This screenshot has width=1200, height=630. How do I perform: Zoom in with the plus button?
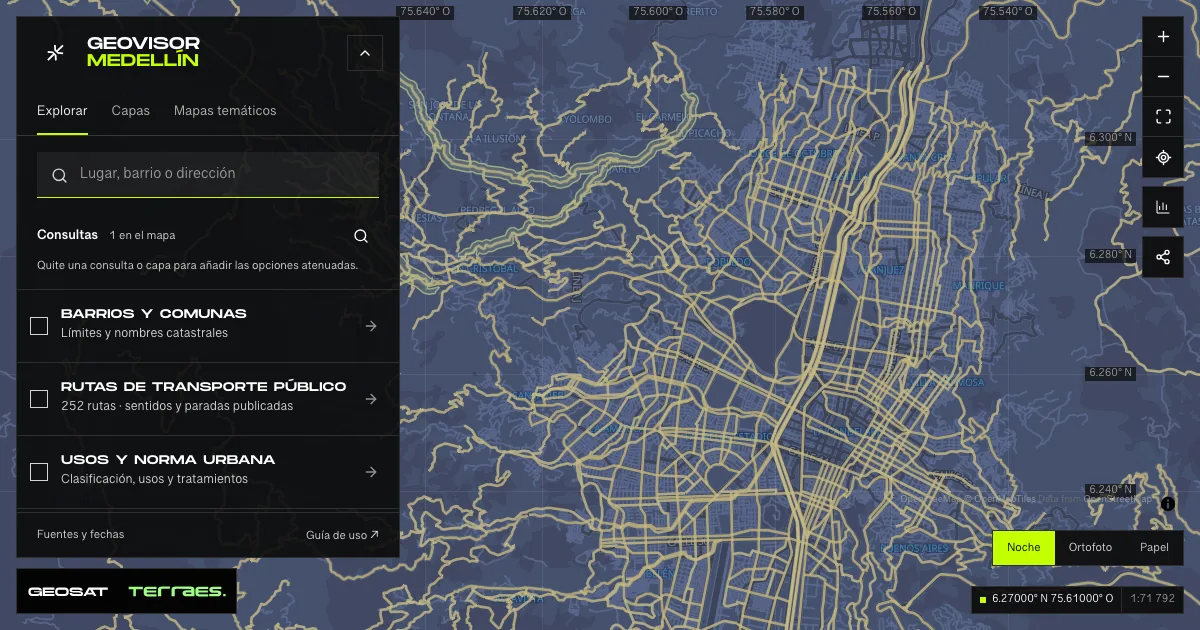click(1163, 37)
